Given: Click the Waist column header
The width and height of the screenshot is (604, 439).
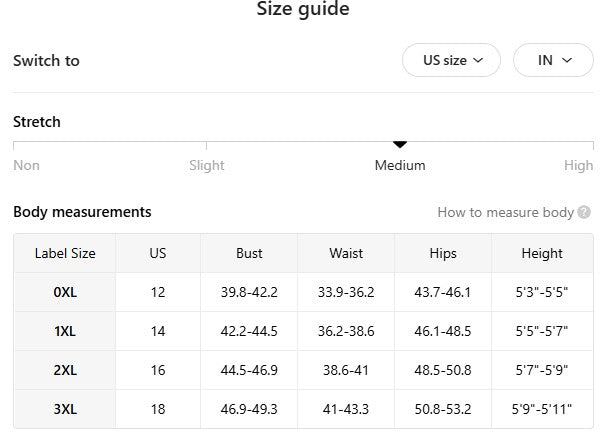Looking at the screenshot, I should 346,253.
